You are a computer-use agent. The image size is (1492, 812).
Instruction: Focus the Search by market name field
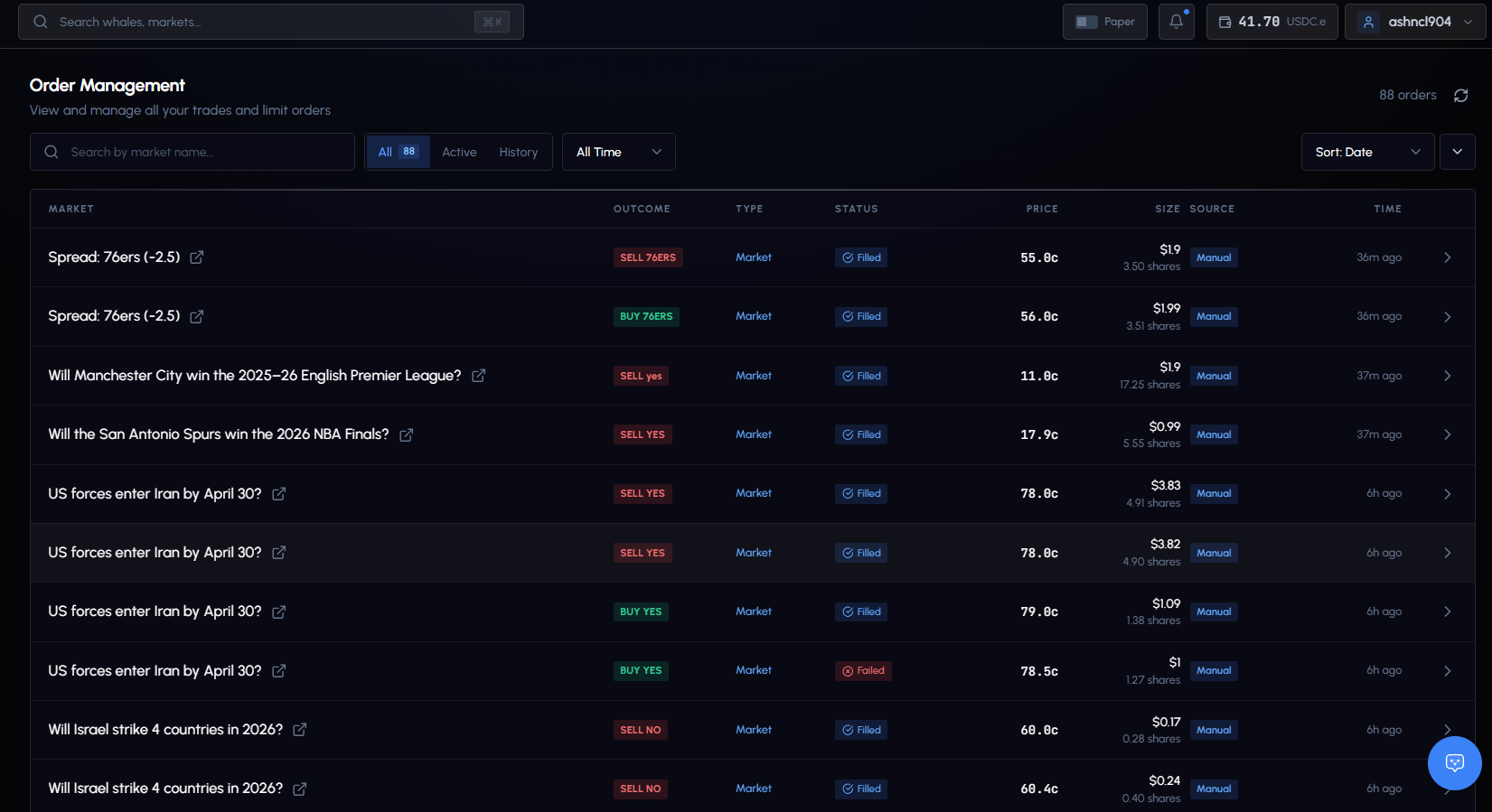[x=192, y=152]
